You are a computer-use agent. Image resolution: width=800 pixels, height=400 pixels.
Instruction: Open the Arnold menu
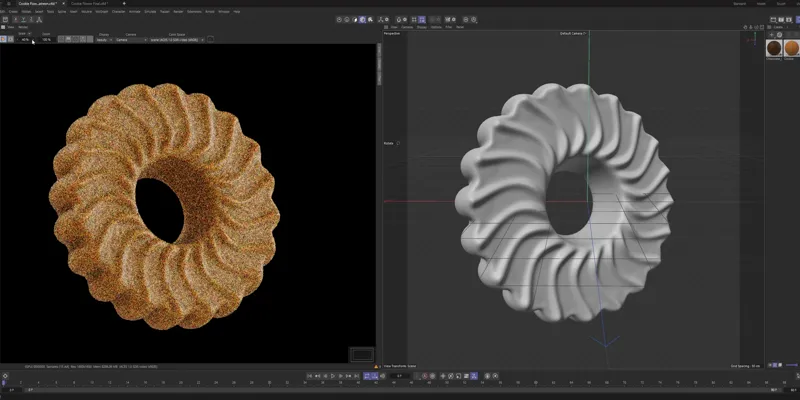tap(210, 11)
